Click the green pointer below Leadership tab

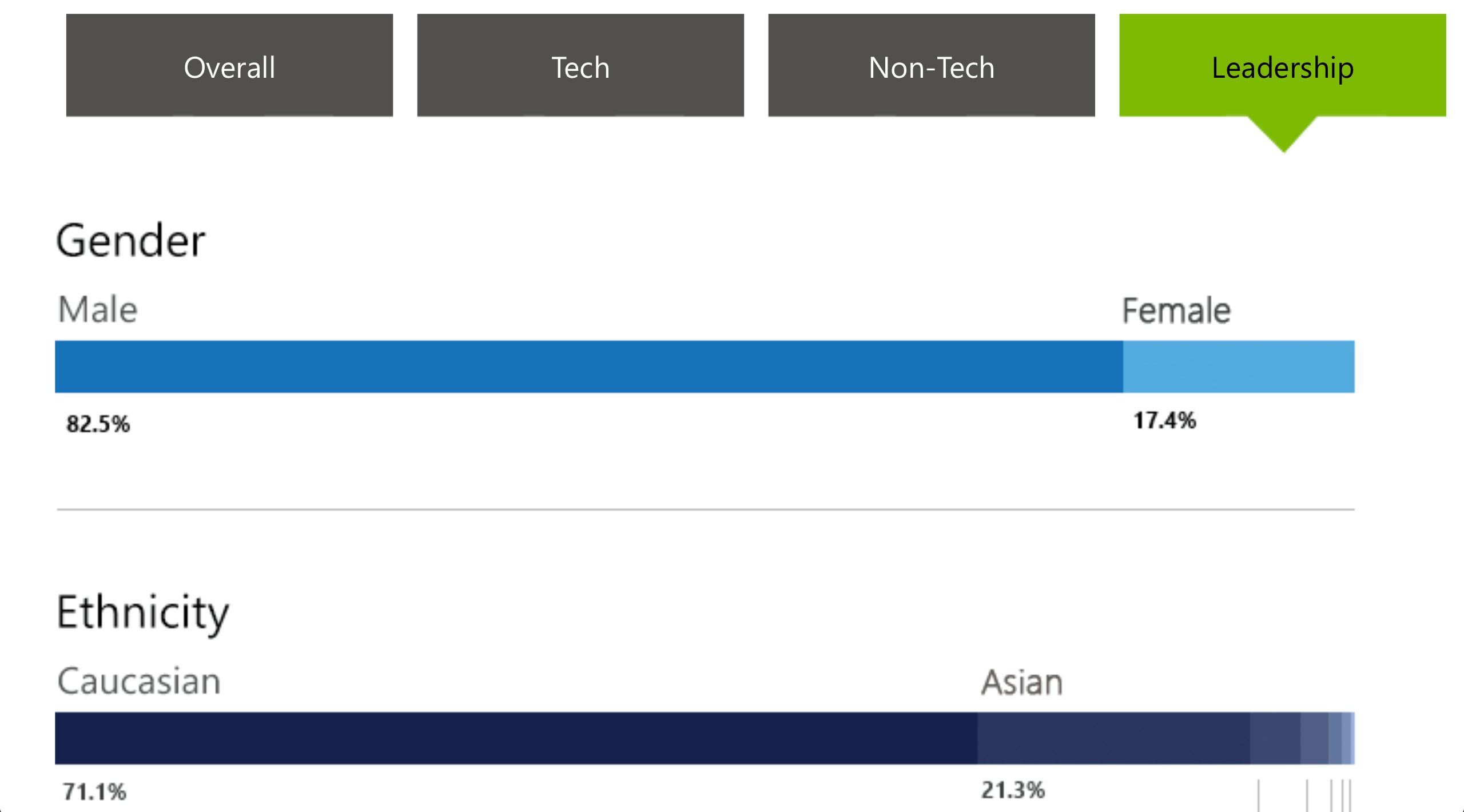click(1283, 134)
